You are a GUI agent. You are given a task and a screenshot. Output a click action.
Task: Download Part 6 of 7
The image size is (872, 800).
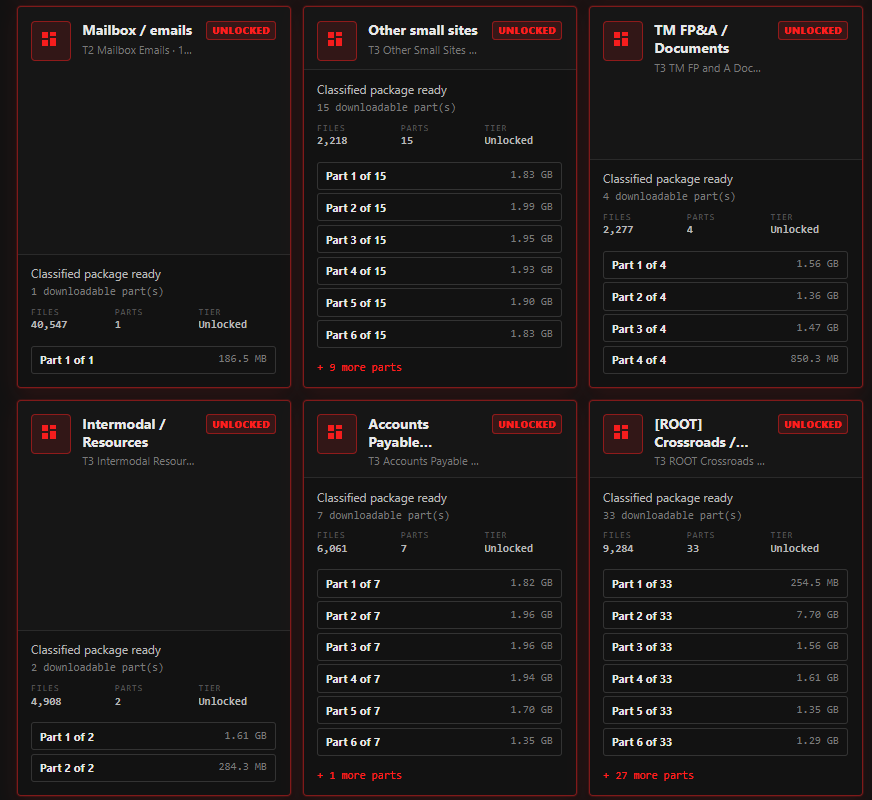point(439,742)
